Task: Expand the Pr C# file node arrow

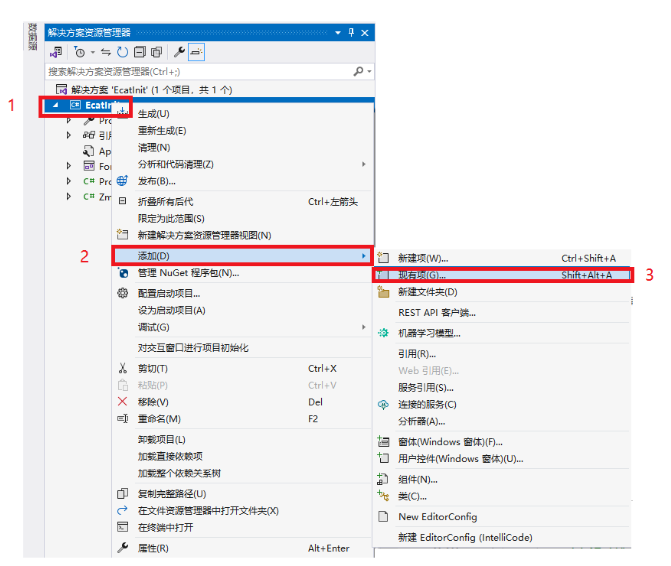Action: click(68, 181)
